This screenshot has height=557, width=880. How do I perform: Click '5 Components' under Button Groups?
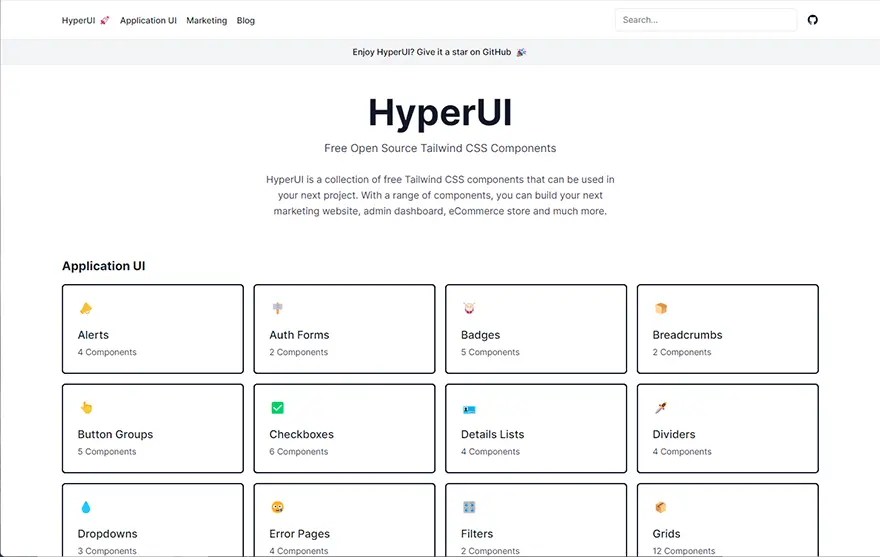click(x=107, y=451)
